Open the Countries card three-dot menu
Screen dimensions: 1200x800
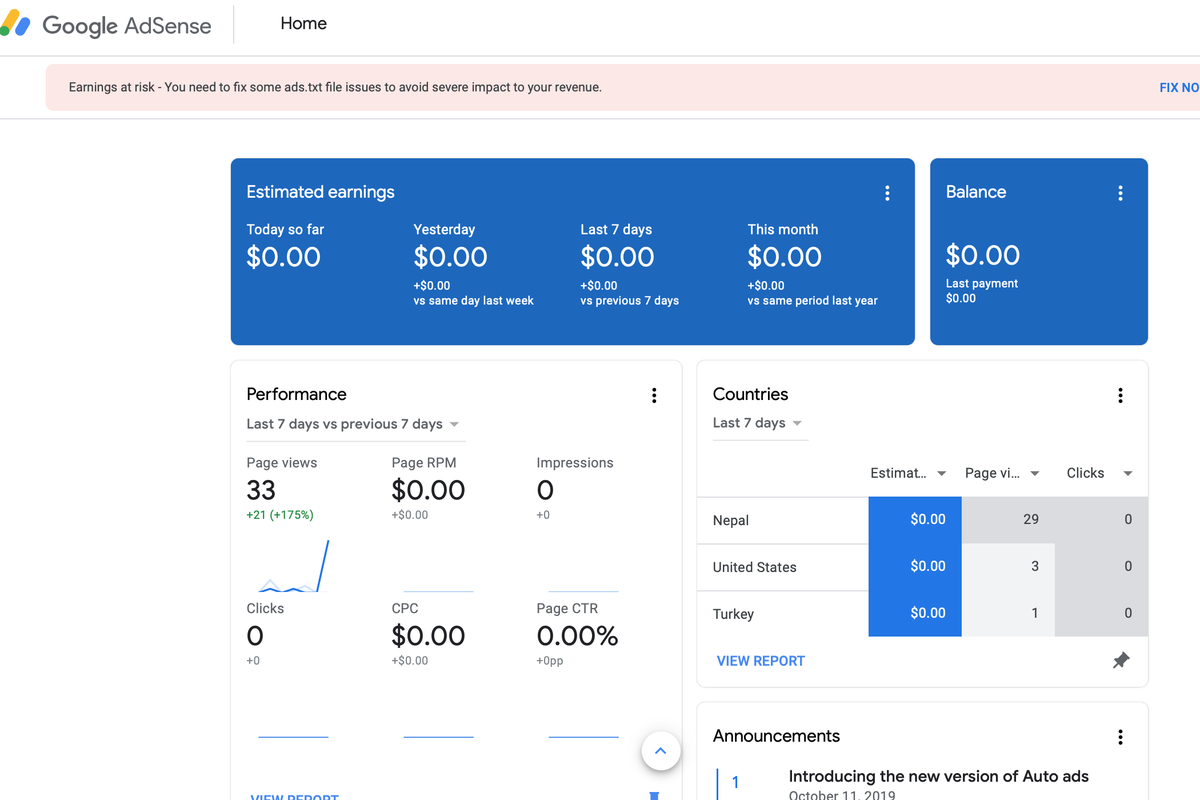click(1120, 395)
